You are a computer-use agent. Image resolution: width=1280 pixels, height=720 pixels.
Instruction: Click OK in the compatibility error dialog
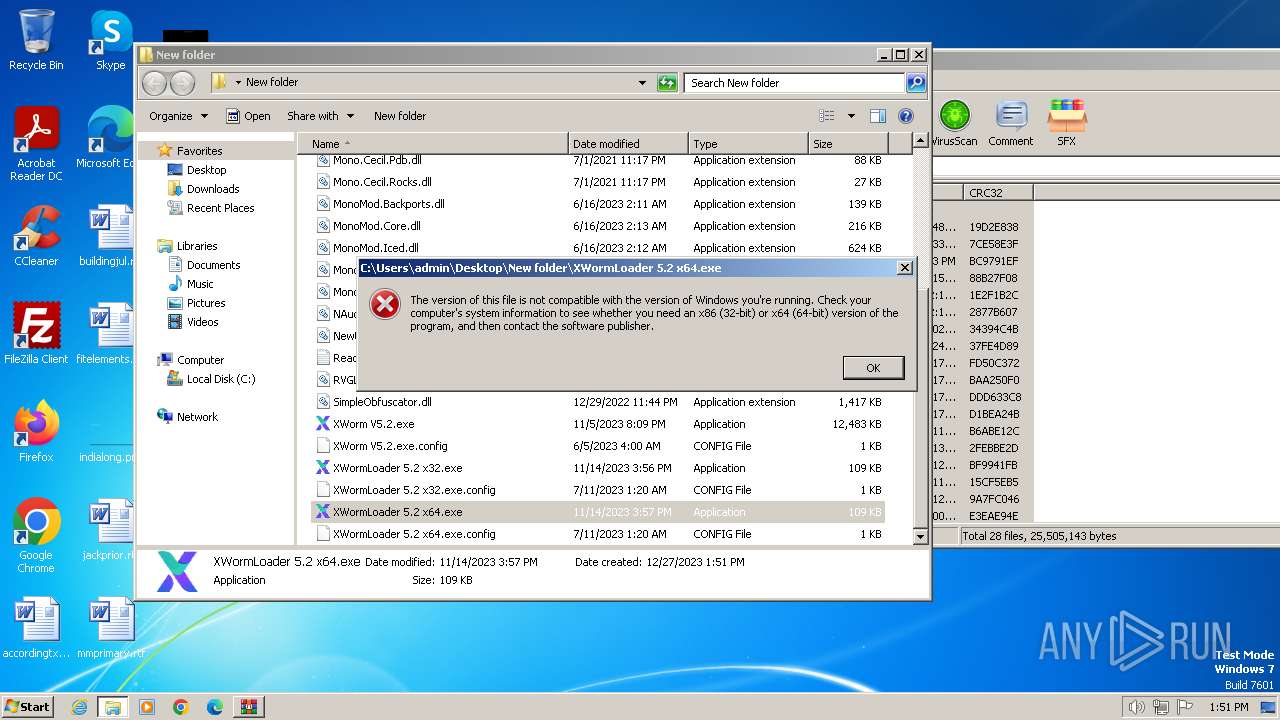tap(873, 368)
